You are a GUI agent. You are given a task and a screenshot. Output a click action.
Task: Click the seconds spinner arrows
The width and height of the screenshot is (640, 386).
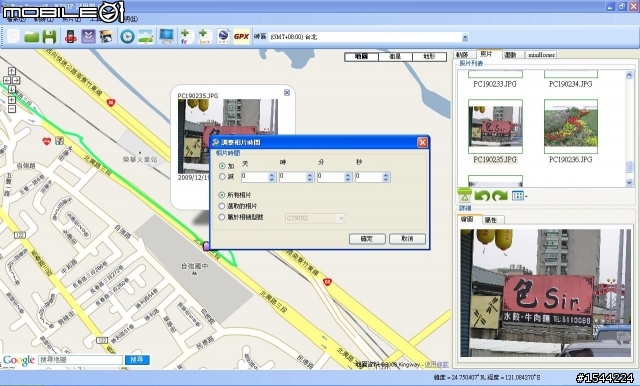click(386, 177)
